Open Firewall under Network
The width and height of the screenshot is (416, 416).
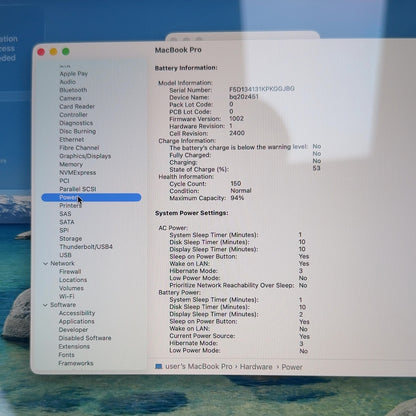coord(70,272)
